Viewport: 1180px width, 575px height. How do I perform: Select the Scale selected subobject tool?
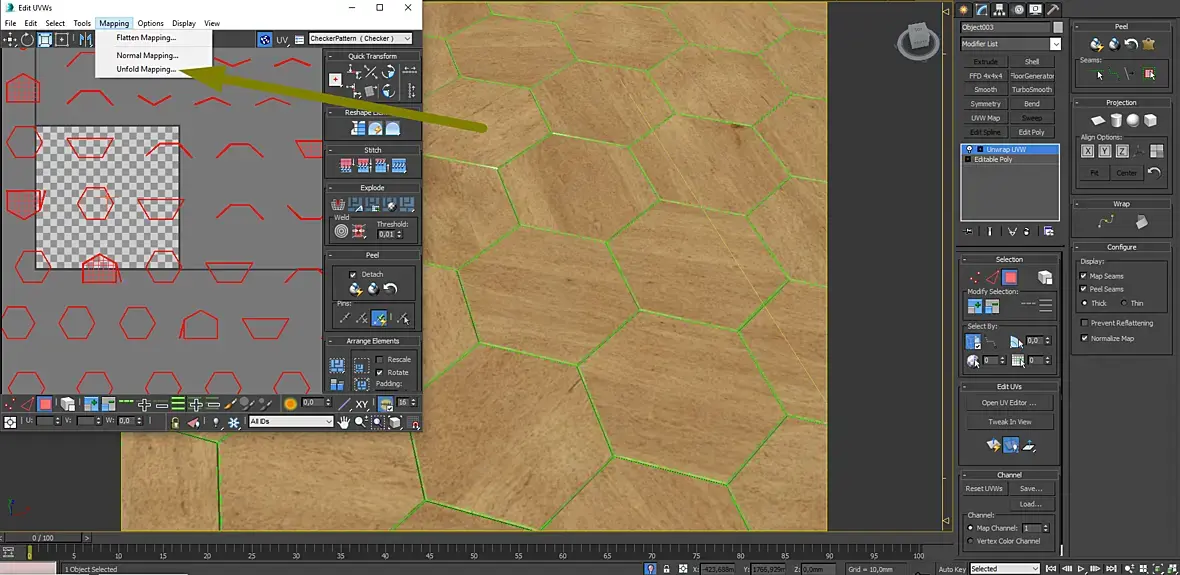pyautogui.click(x=44, y=39)
